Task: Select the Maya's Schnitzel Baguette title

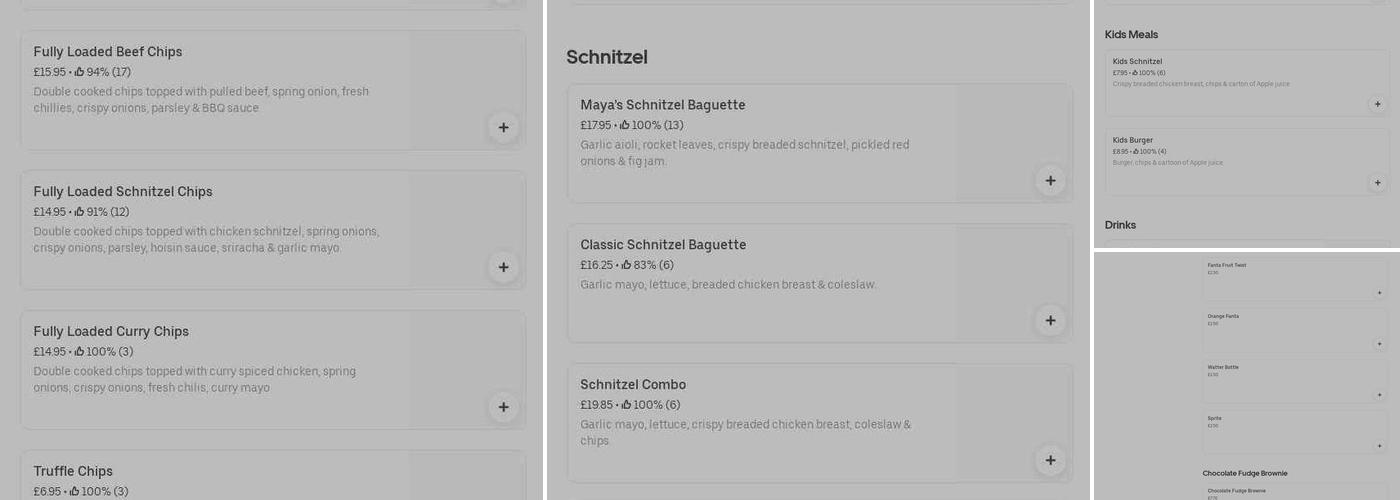Action: (662, 105)
